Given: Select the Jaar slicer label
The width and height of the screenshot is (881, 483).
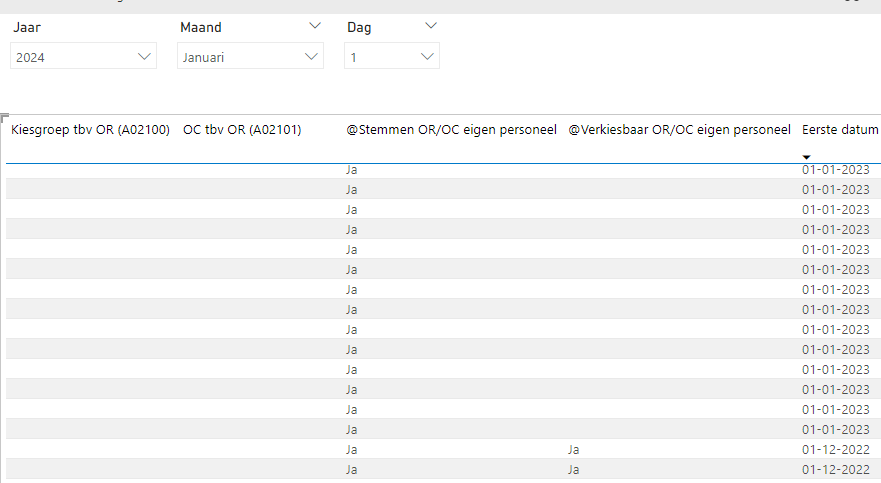Looking at the screenshot, I should pos(27,28).
